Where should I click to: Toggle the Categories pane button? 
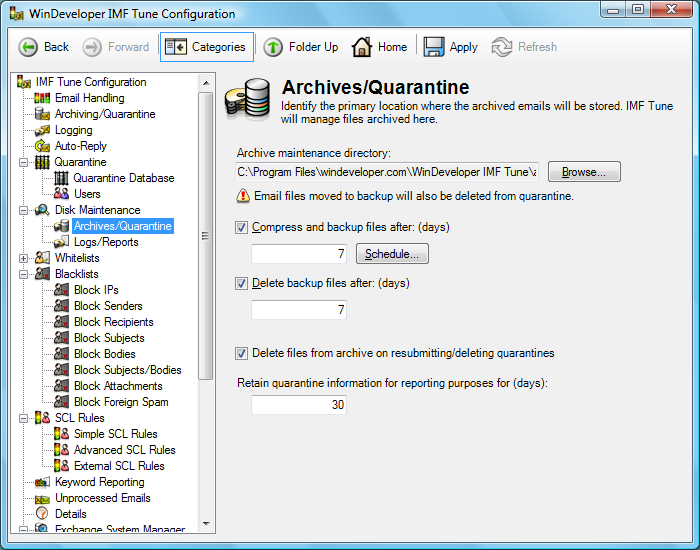[x=207, y=47]
